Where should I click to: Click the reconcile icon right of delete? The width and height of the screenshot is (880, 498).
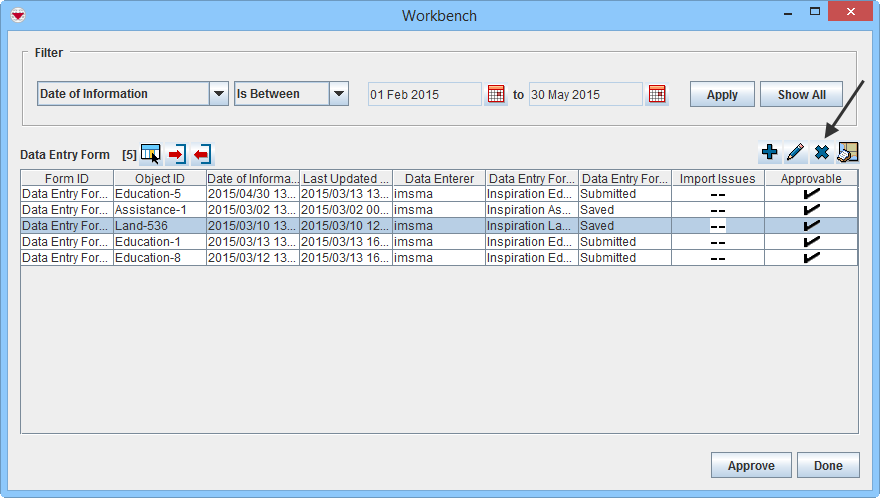pos(848,152)
